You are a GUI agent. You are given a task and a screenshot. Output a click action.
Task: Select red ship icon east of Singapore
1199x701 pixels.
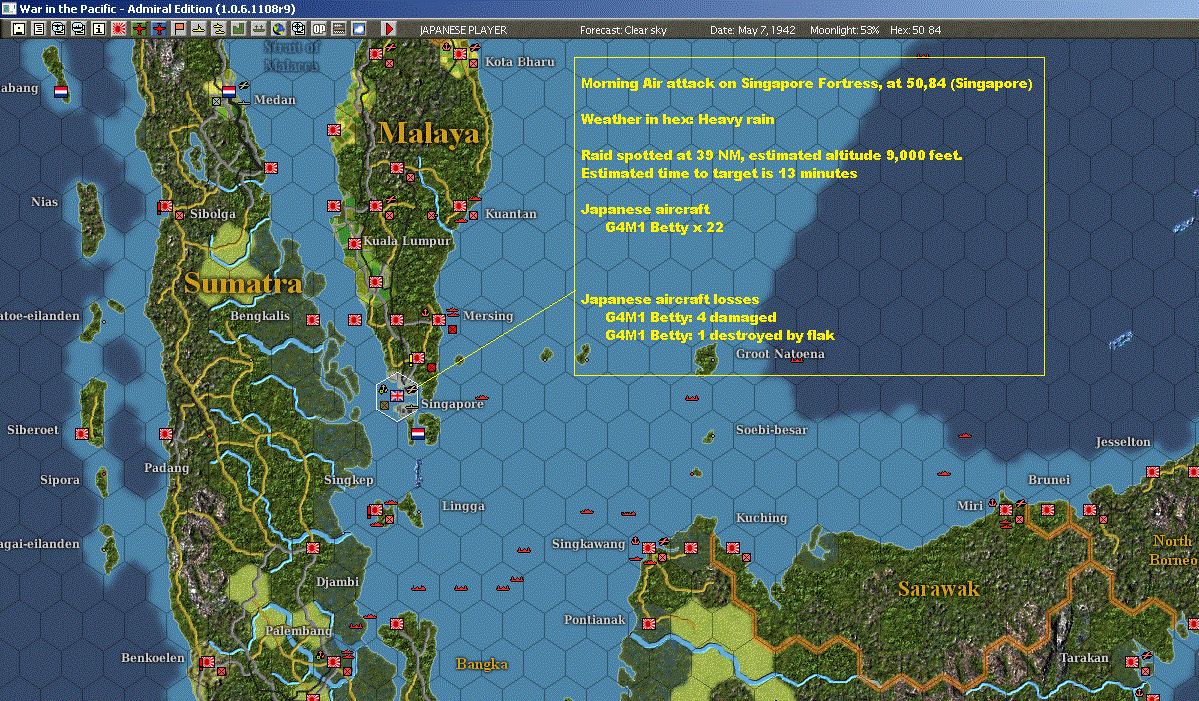pos(482,398)
